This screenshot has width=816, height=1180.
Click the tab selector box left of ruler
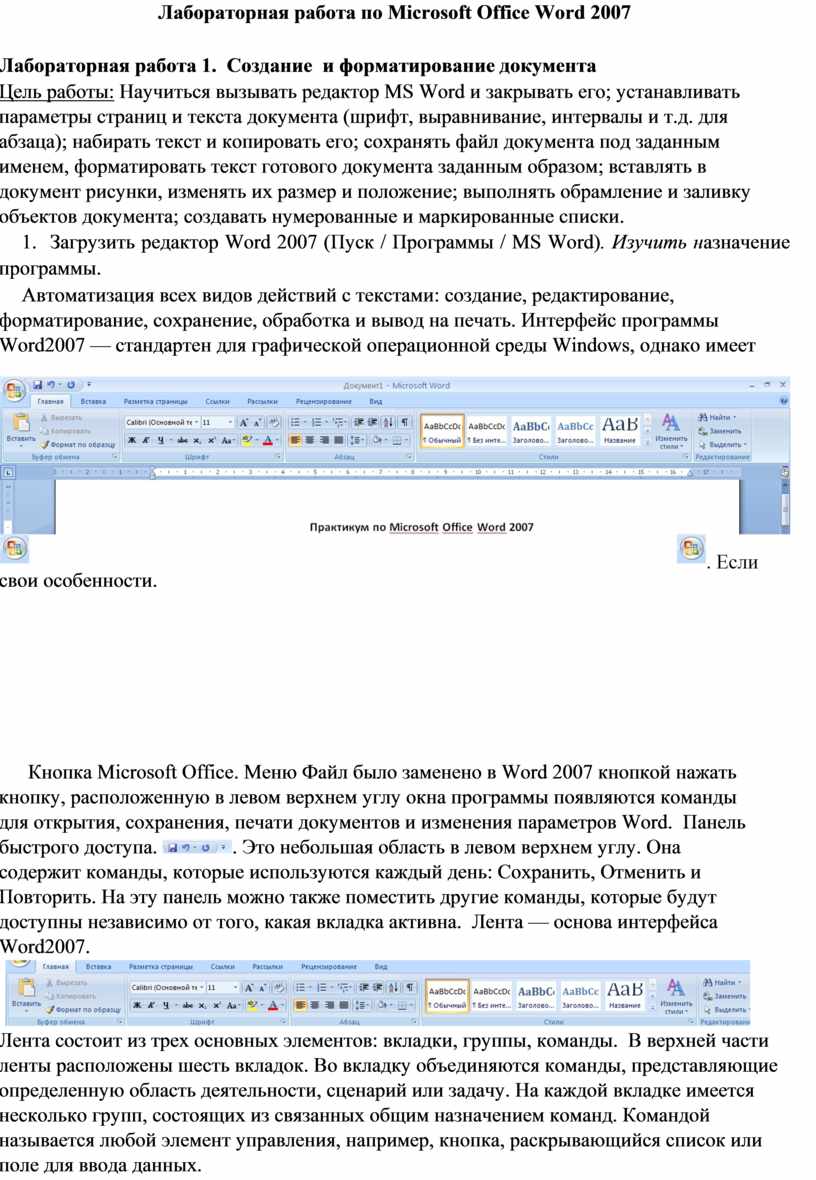tap(8, 473)
